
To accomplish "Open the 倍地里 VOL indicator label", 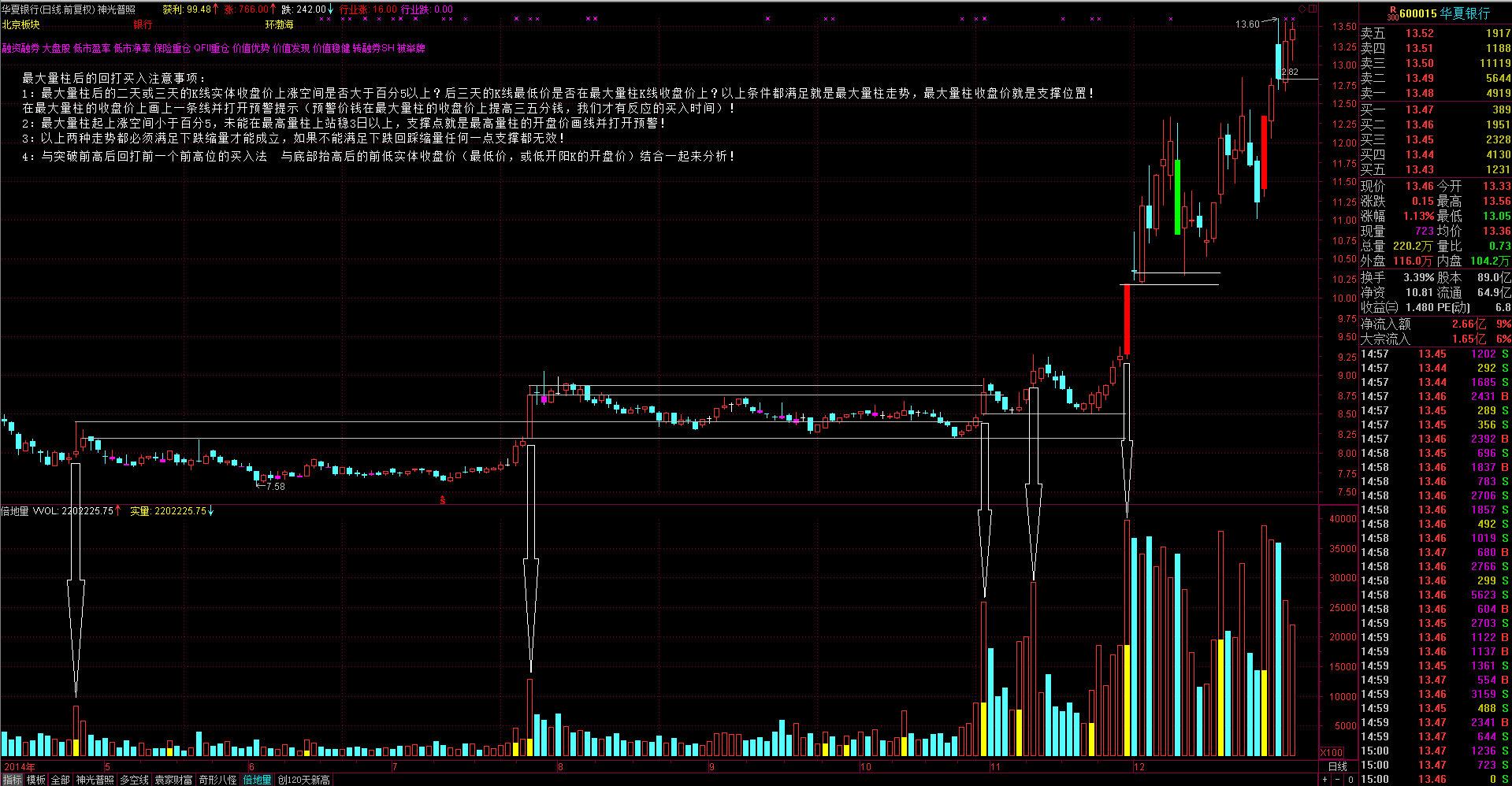I will 30,510.
